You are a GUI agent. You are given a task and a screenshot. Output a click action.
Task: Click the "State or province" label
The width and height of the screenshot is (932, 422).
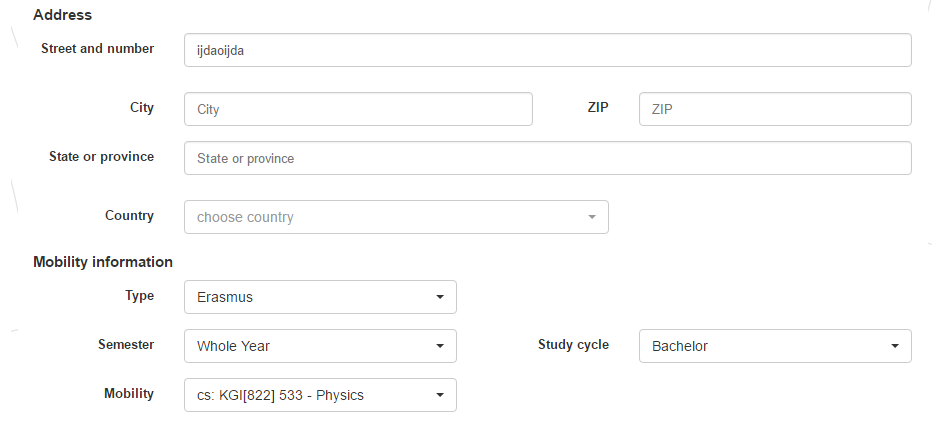coord(101,156)
